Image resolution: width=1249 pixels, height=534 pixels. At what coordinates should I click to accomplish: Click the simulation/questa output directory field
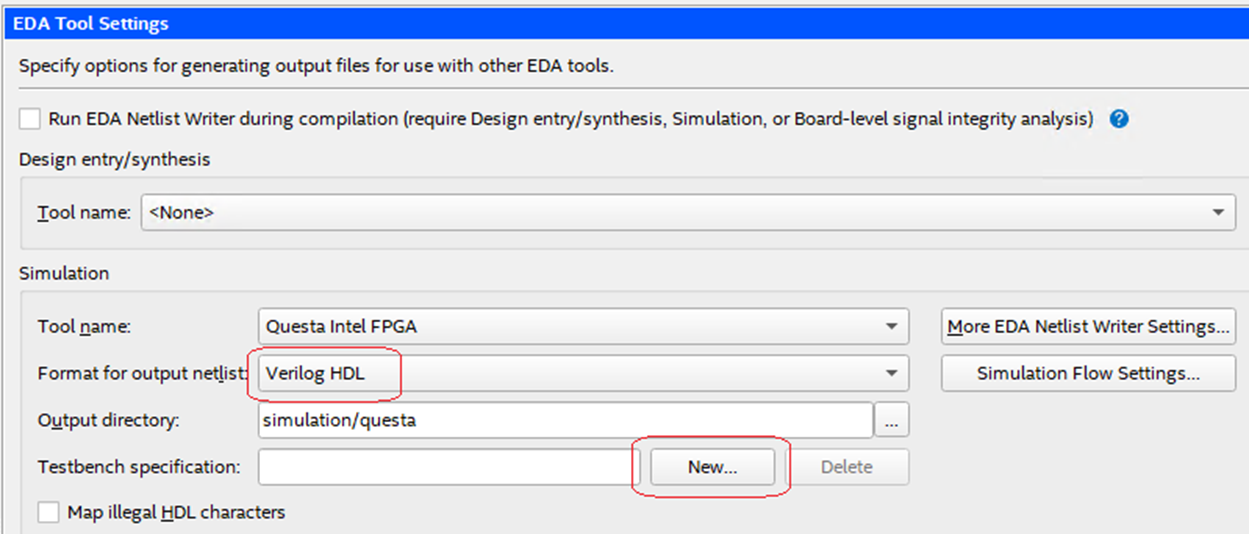564,421
